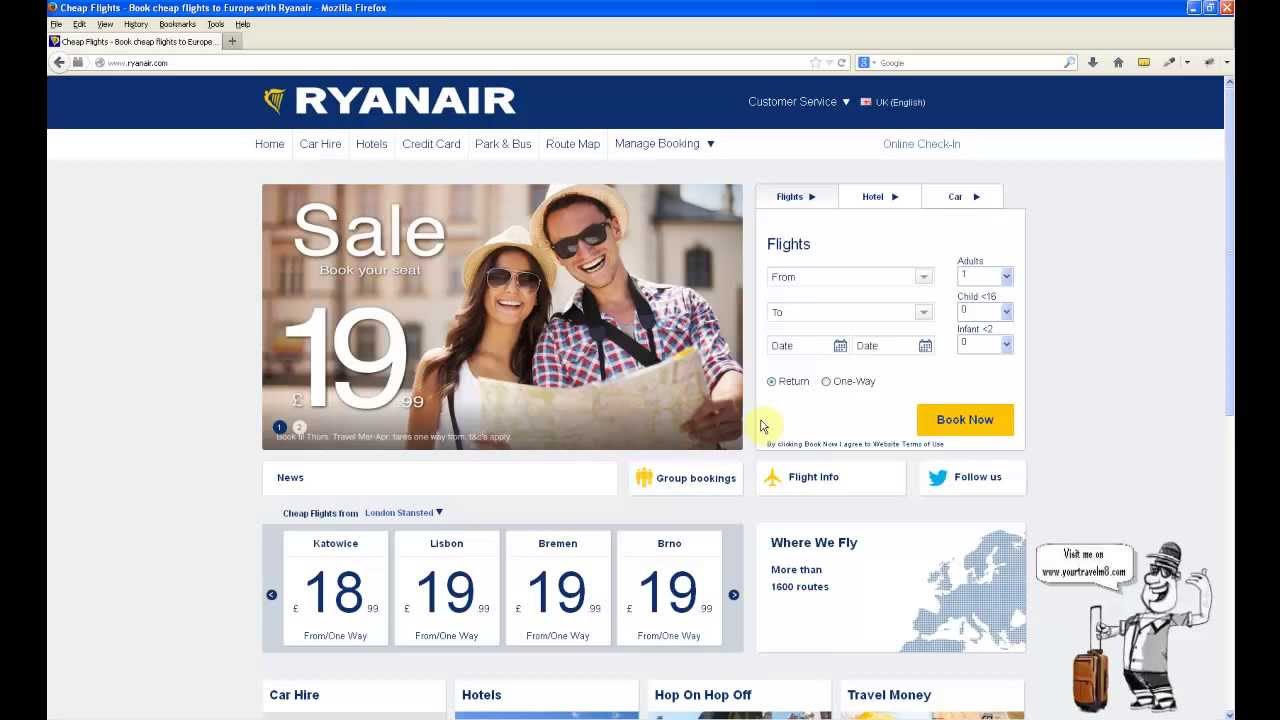Viewport: 1280px width, 720px height.
Task: Open a new tab with plus button
Action: (232, 41)
